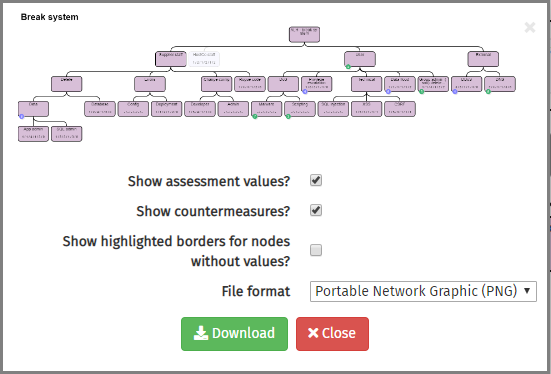Click the X icon on red Close button
Image resolution: width=551 pixels, height=374 pixels.
[x=313, y=333]
